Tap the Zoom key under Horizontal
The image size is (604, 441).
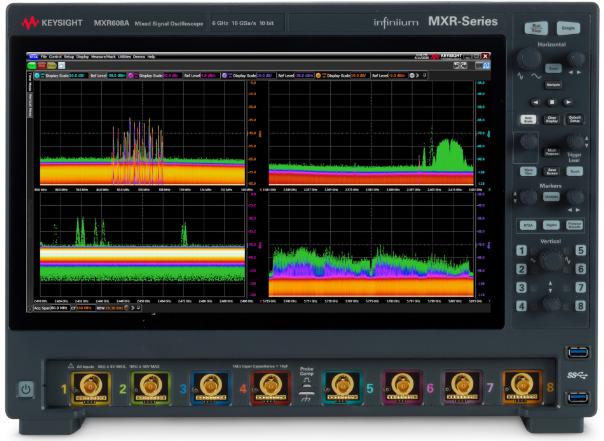click(x=554, y=68)
